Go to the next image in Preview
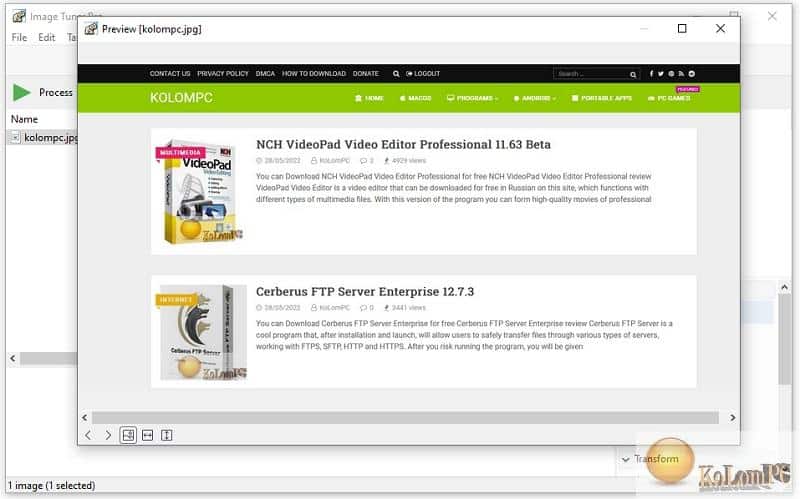The height and width of the screenshot is (499, 800). (x=108, y=435)
